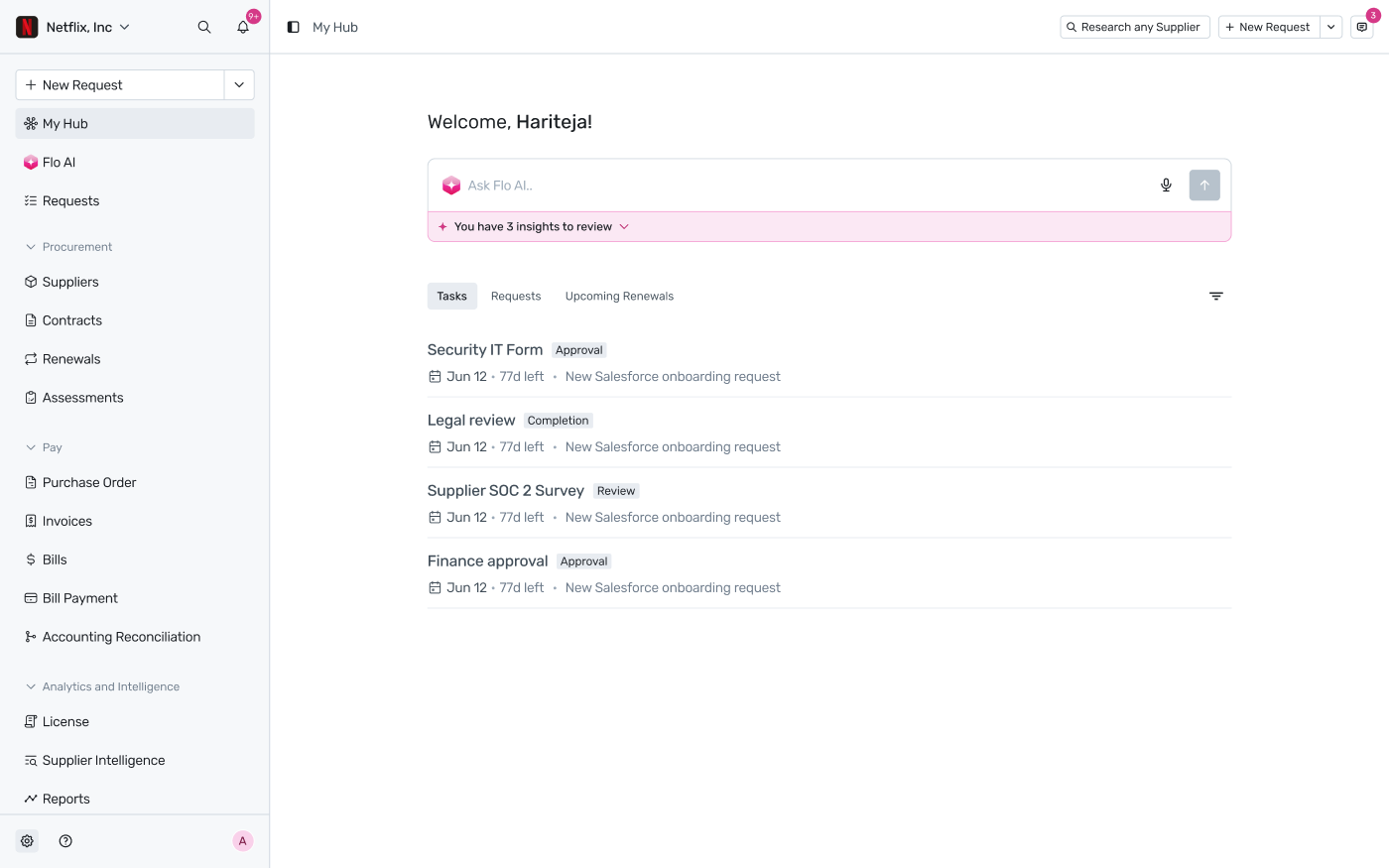This screenshot has height=868, width=1389.
Task: Click the Flo AI cube icon in sidebar
Action: point(31,163)
